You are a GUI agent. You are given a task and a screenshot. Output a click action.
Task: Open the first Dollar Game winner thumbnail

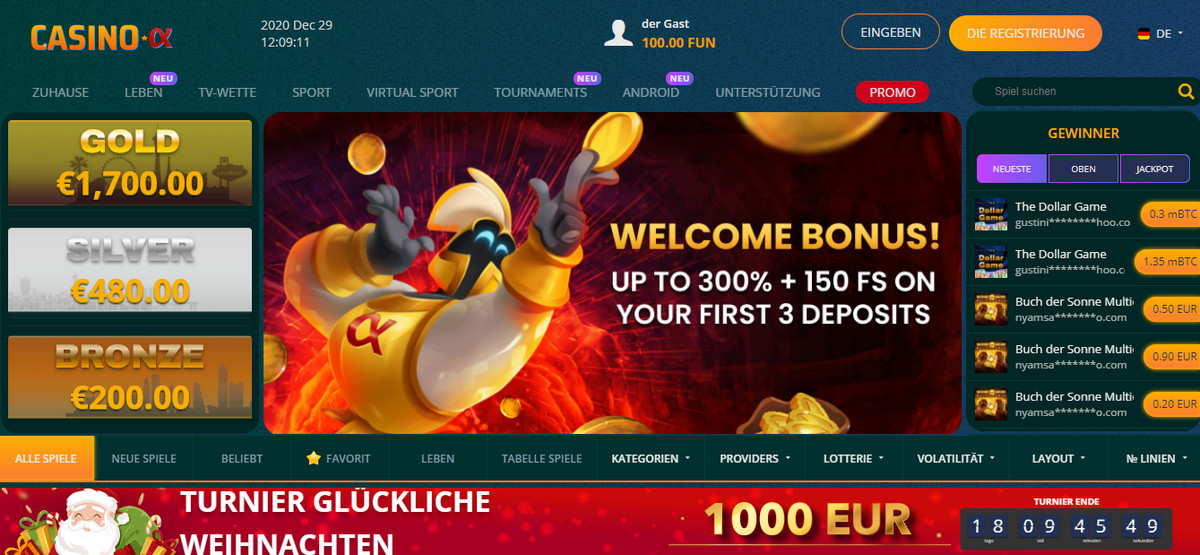[x=990, y=215]
